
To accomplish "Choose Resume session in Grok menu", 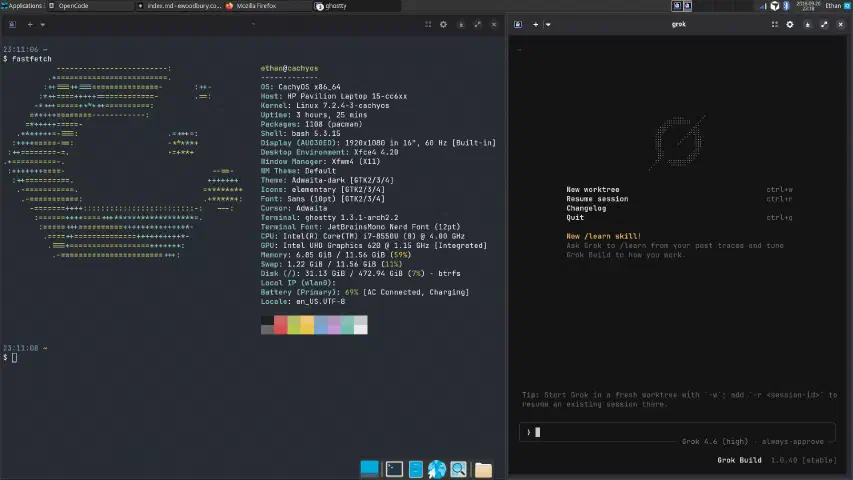I will click(x=597, y=199).
